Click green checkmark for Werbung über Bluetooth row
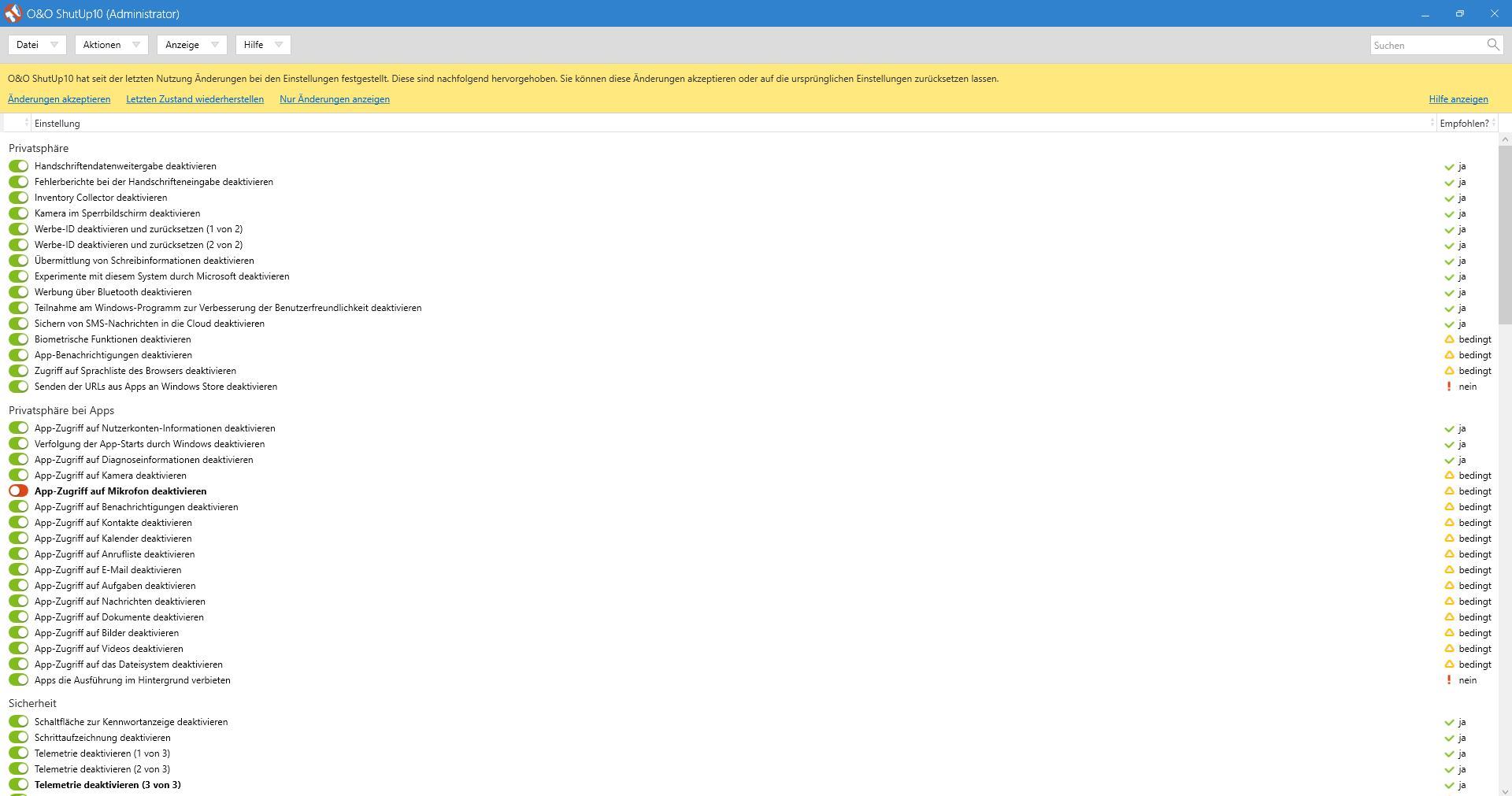 point(1449,292)
